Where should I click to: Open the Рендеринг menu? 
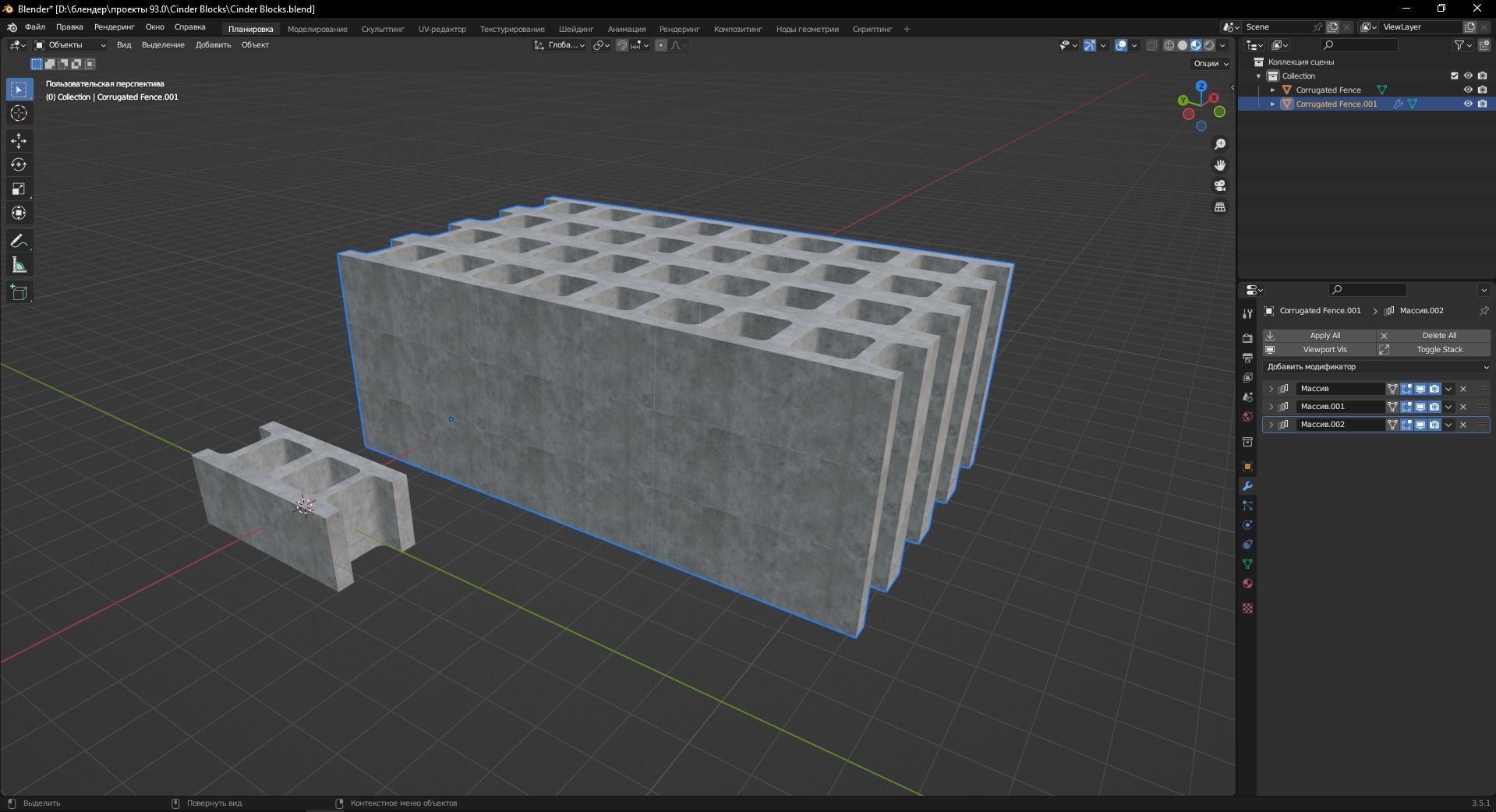pyautogui.click(x=115, y=27)
